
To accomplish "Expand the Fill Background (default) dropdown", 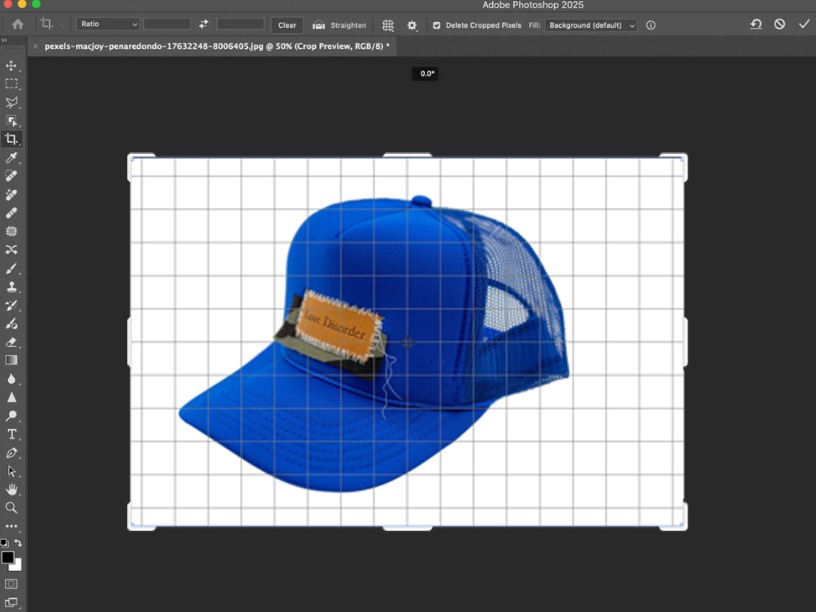I will coord(590,25).
